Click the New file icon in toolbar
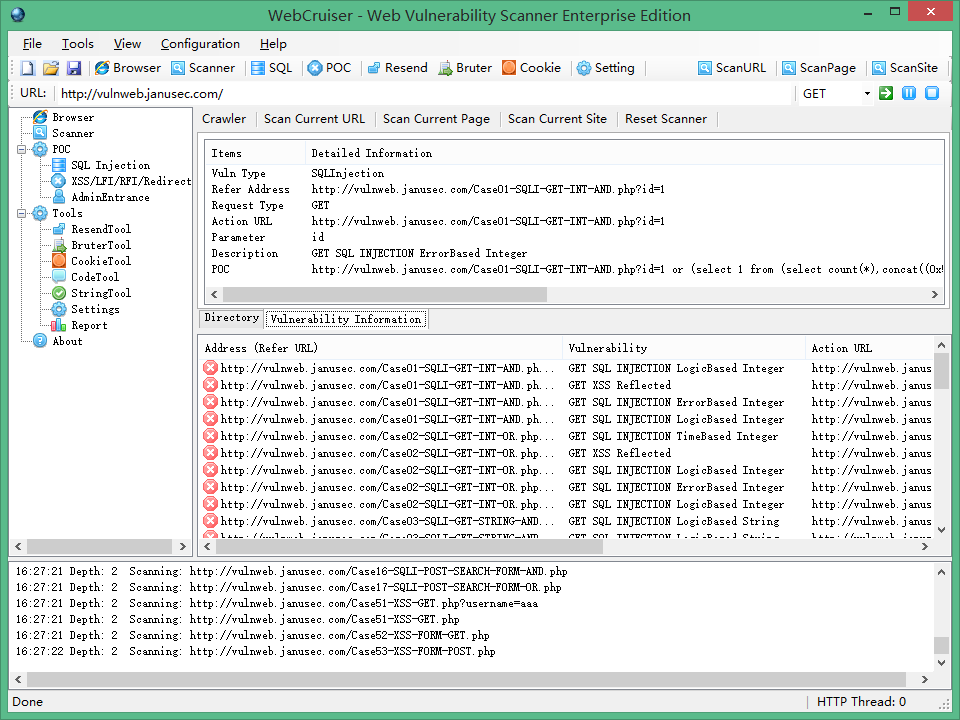The image size is (960, 720). [x=28, y=68]
